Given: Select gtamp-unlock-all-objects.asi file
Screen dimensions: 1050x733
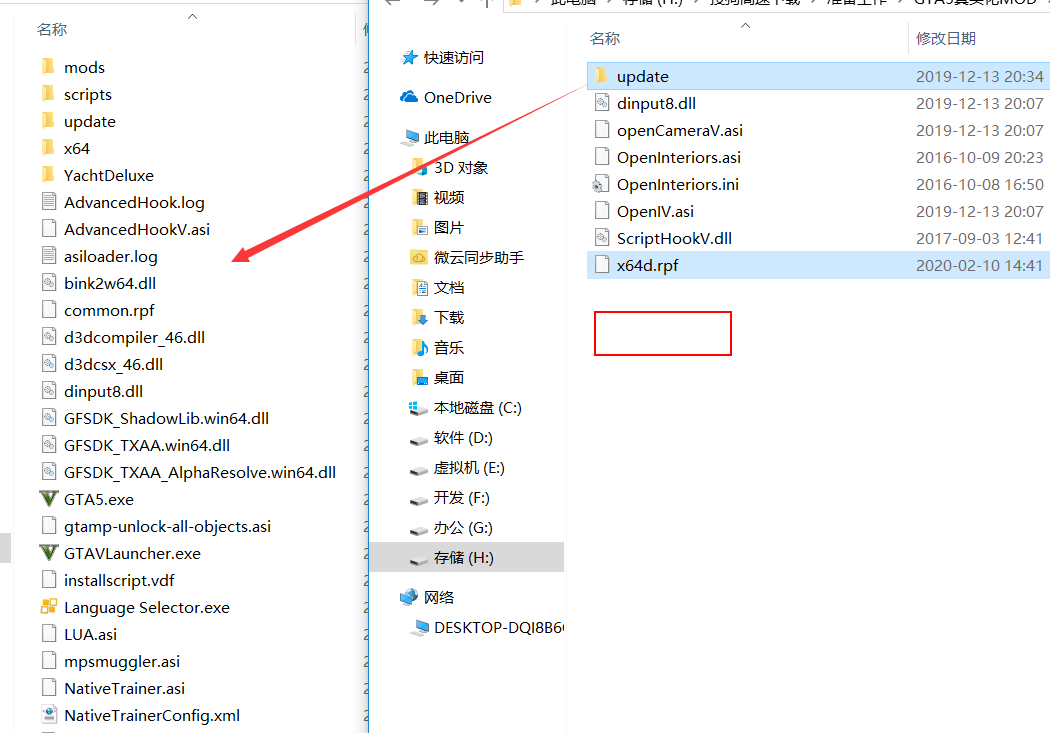Looking at the screenshot, I should pyautogui.click(x=167, y=526).
